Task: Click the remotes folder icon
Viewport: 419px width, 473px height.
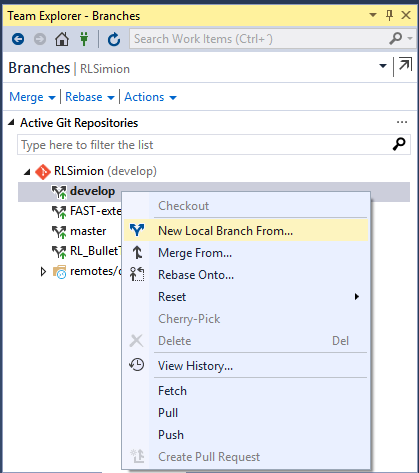Action: pyautogui.click(x=60, y=272)
